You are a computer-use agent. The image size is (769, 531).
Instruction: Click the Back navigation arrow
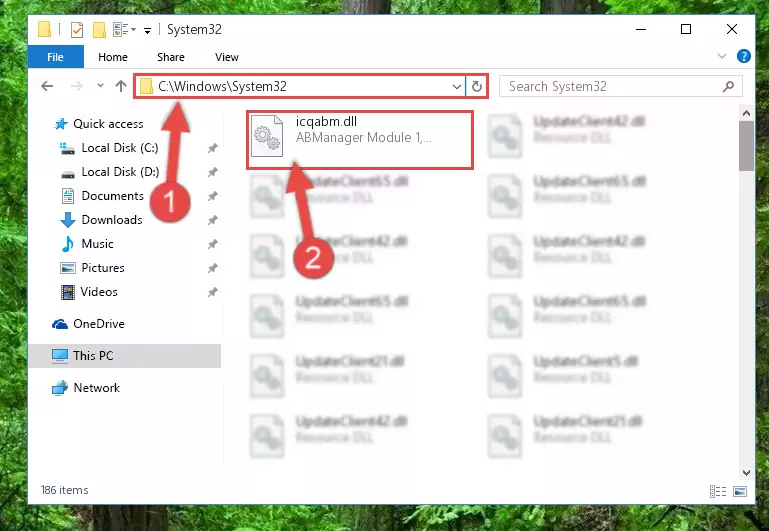47,86
